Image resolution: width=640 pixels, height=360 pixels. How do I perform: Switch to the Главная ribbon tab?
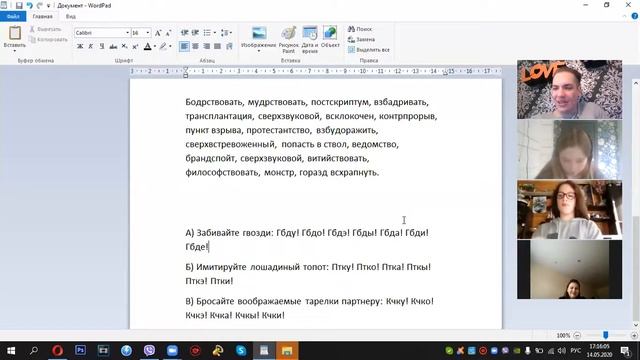click(42, 17)
